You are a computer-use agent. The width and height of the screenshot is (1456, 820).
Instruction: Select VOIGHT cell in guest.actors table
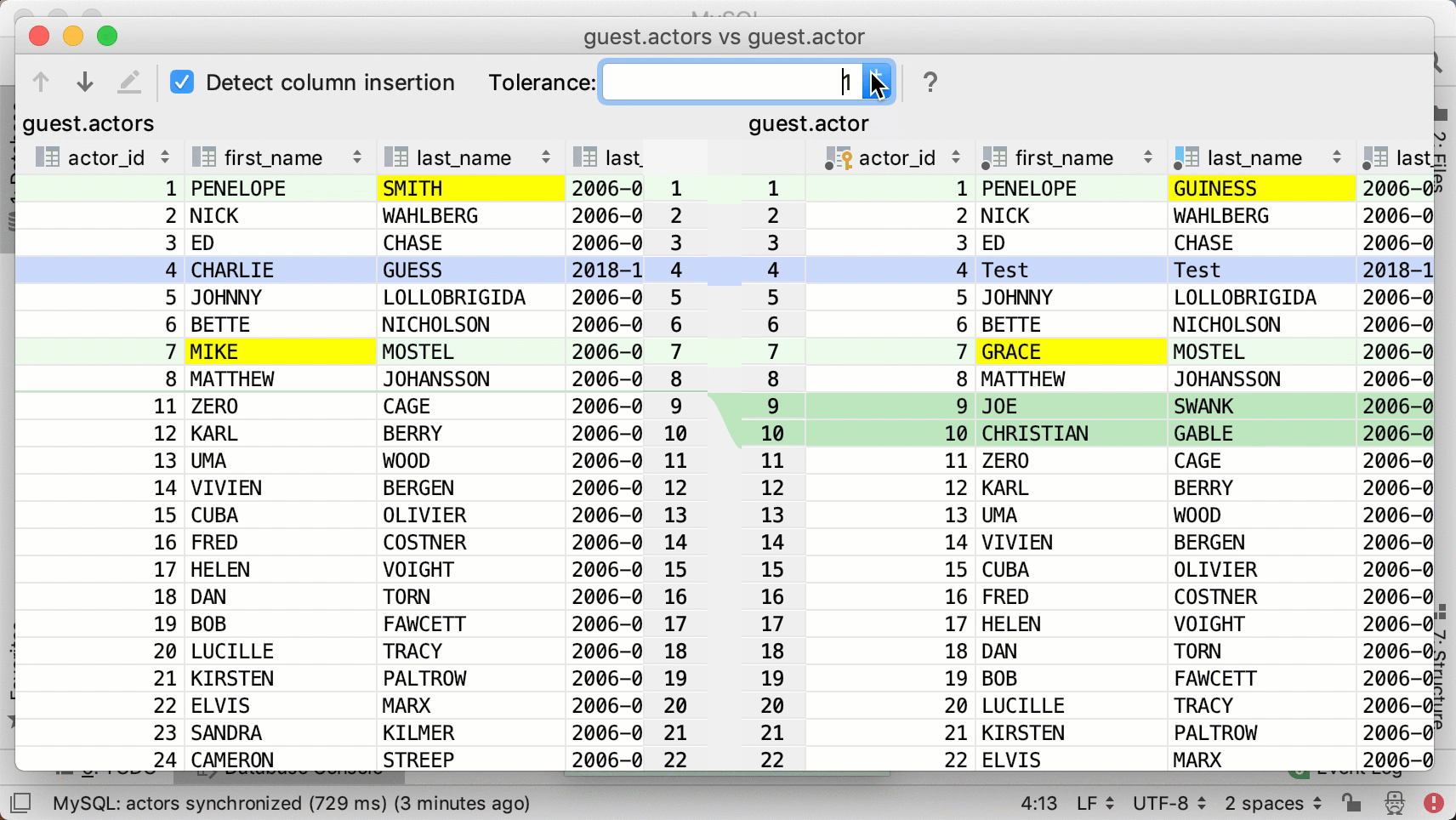pyautogui.click(x=470, y=570)
